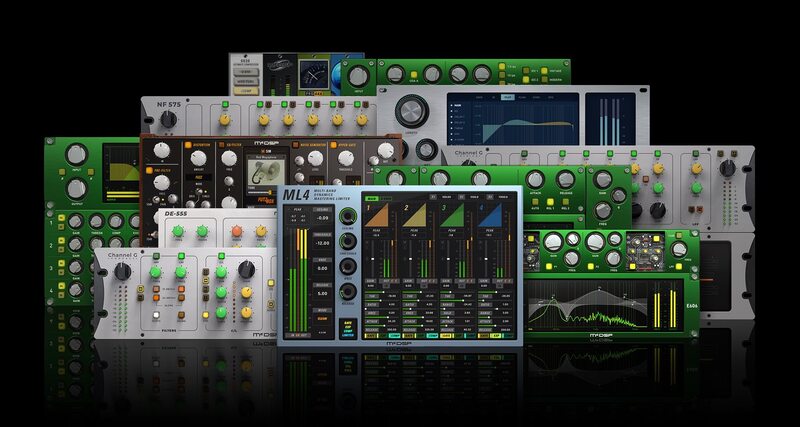800x427 pixels.
Task: Click the E606 label on green EQ
Action: [x=690, y=308]
